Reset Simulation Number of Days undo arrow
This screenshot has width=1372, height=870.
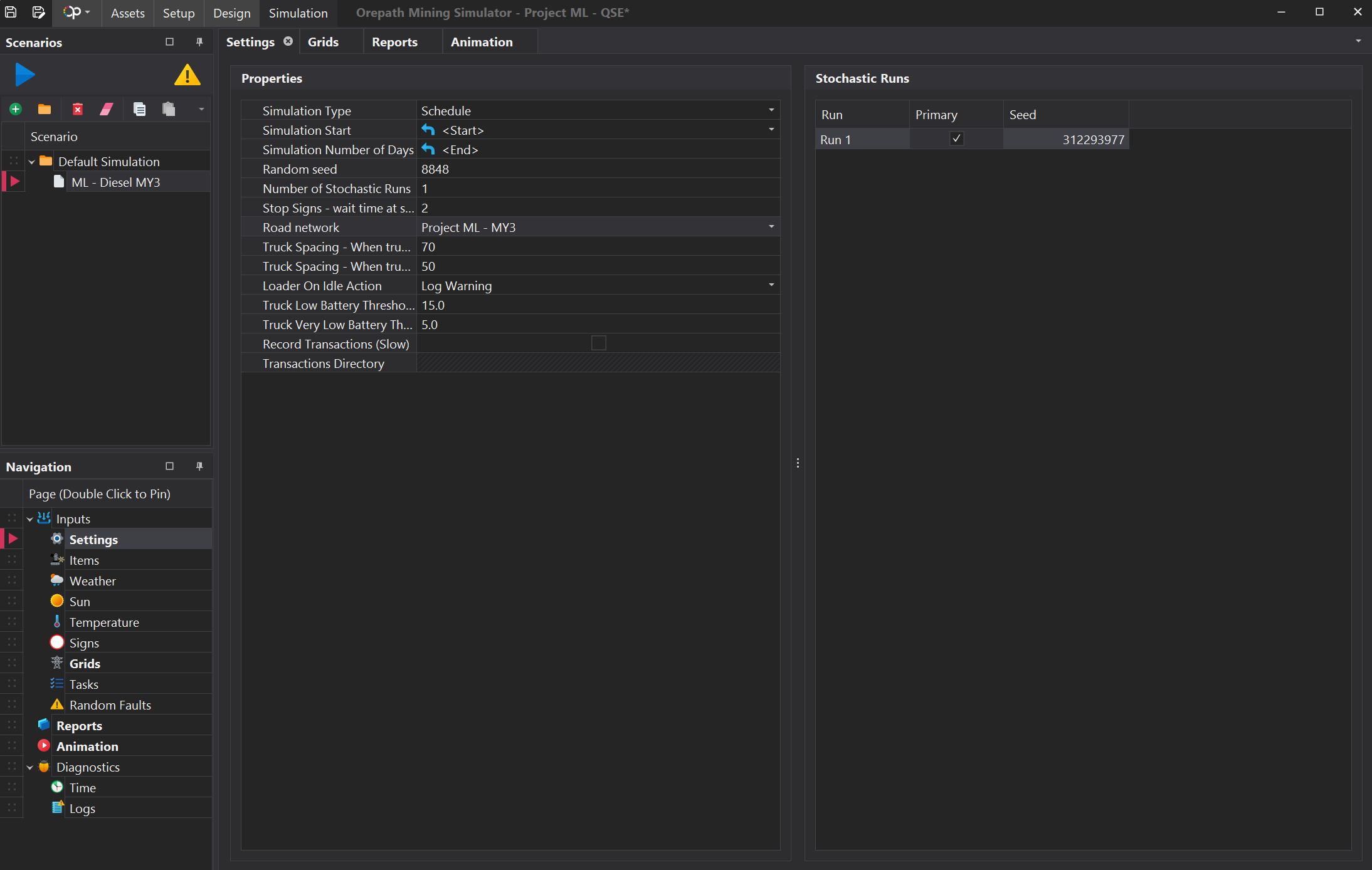[x=428, y=149]
